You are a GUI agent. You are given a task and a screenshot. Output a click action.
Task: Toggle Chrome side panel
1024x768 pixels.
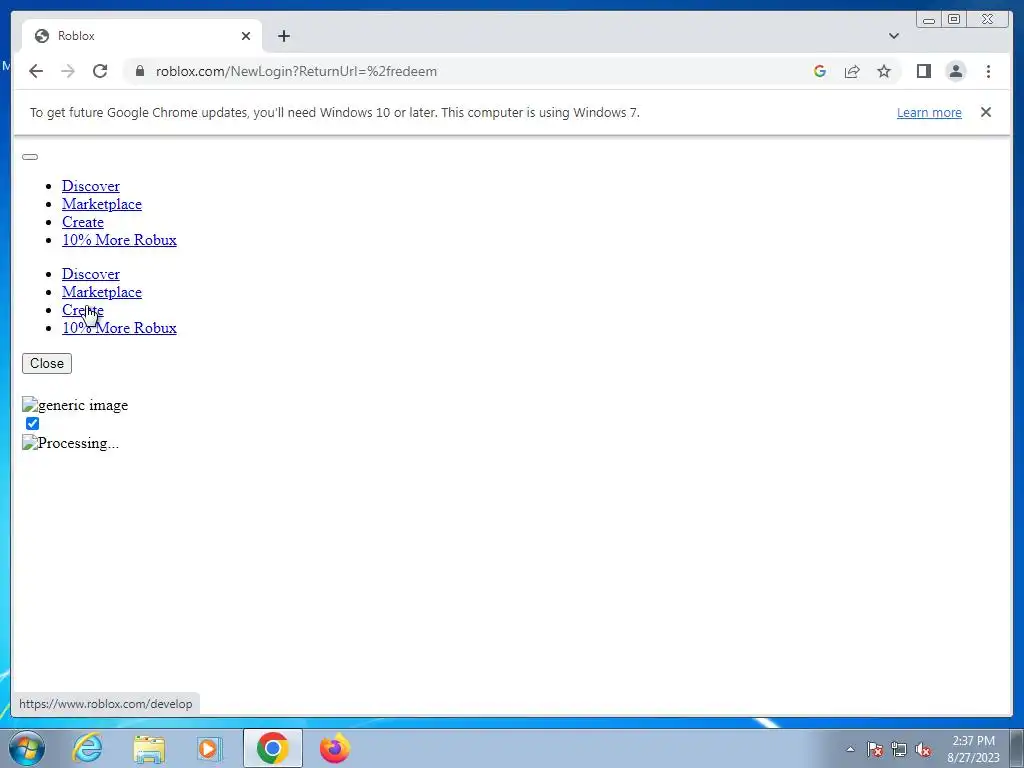pyautogui.click(x=923, y=71)
